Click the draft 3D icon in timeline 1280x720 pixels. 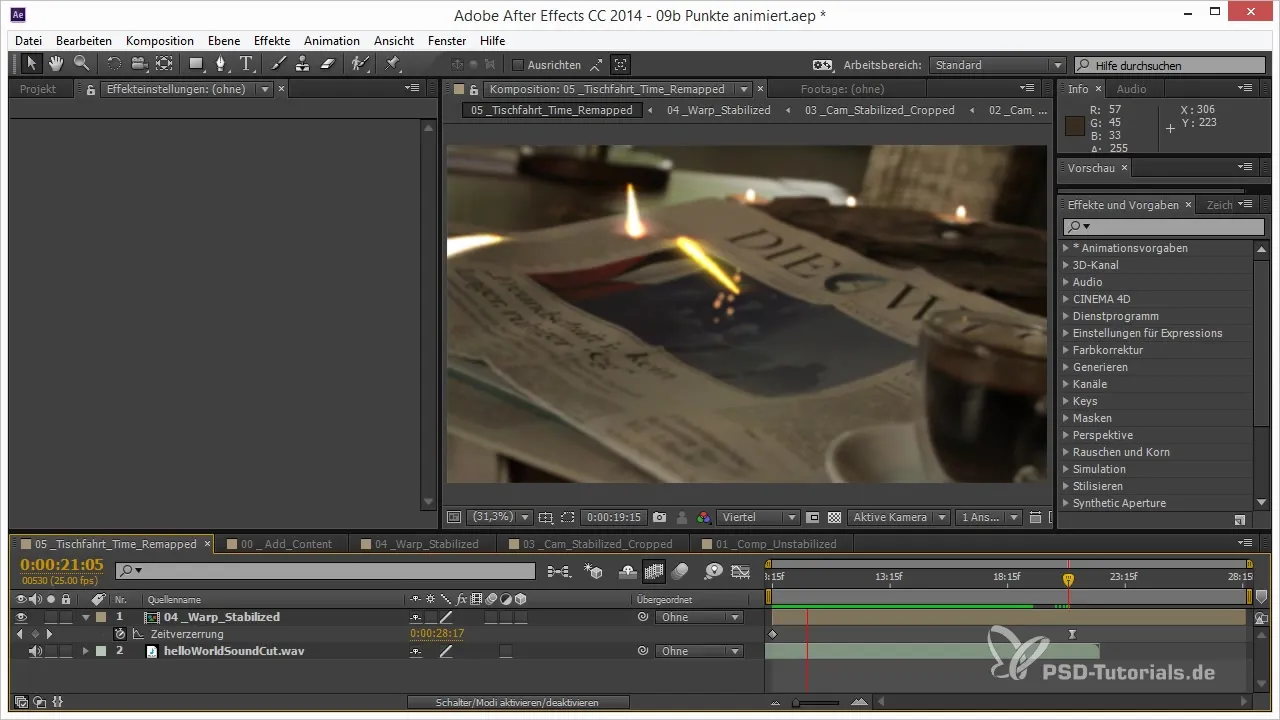point(594,571)
